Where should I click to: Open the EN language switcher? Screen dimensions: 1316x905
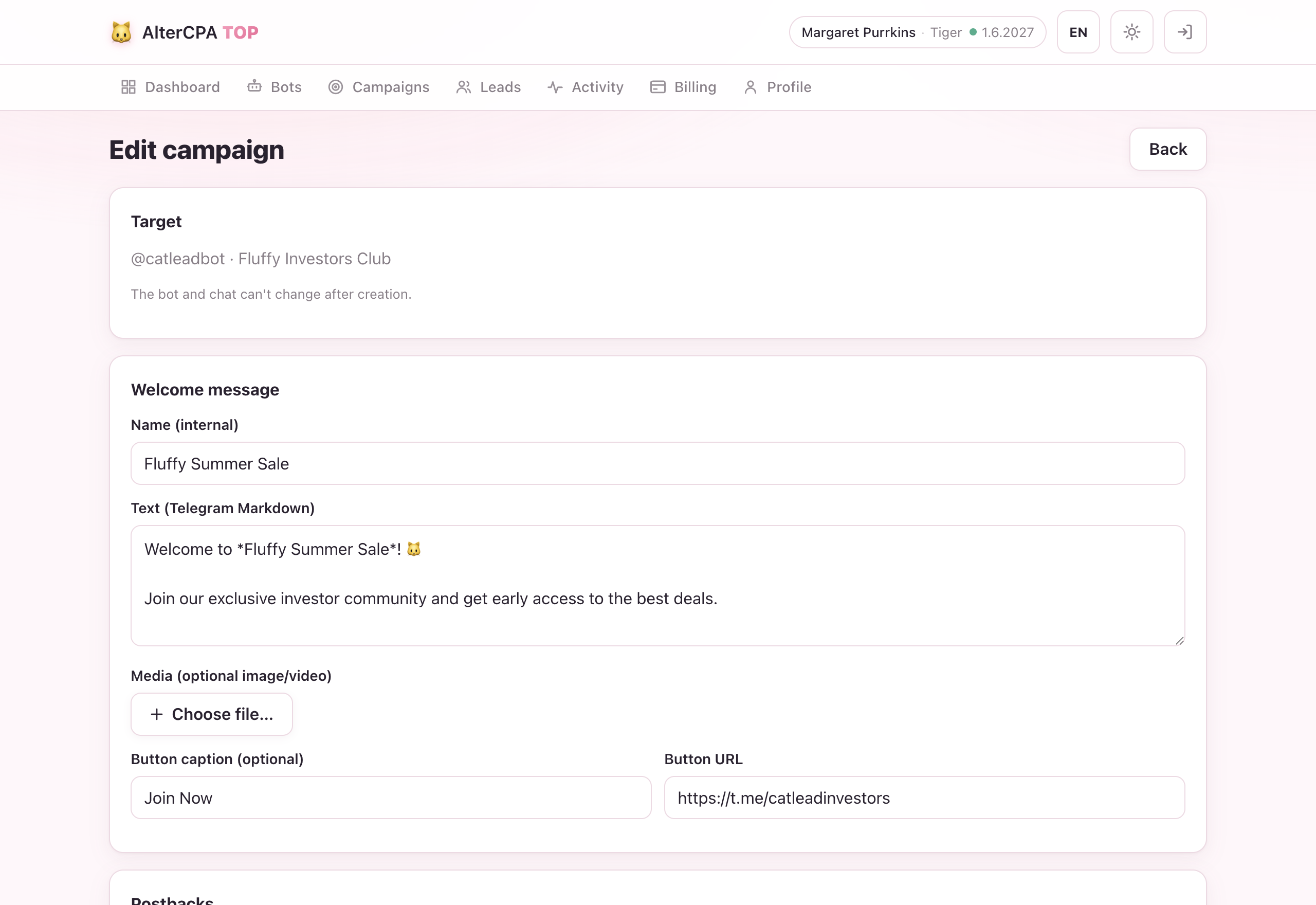1078,32
